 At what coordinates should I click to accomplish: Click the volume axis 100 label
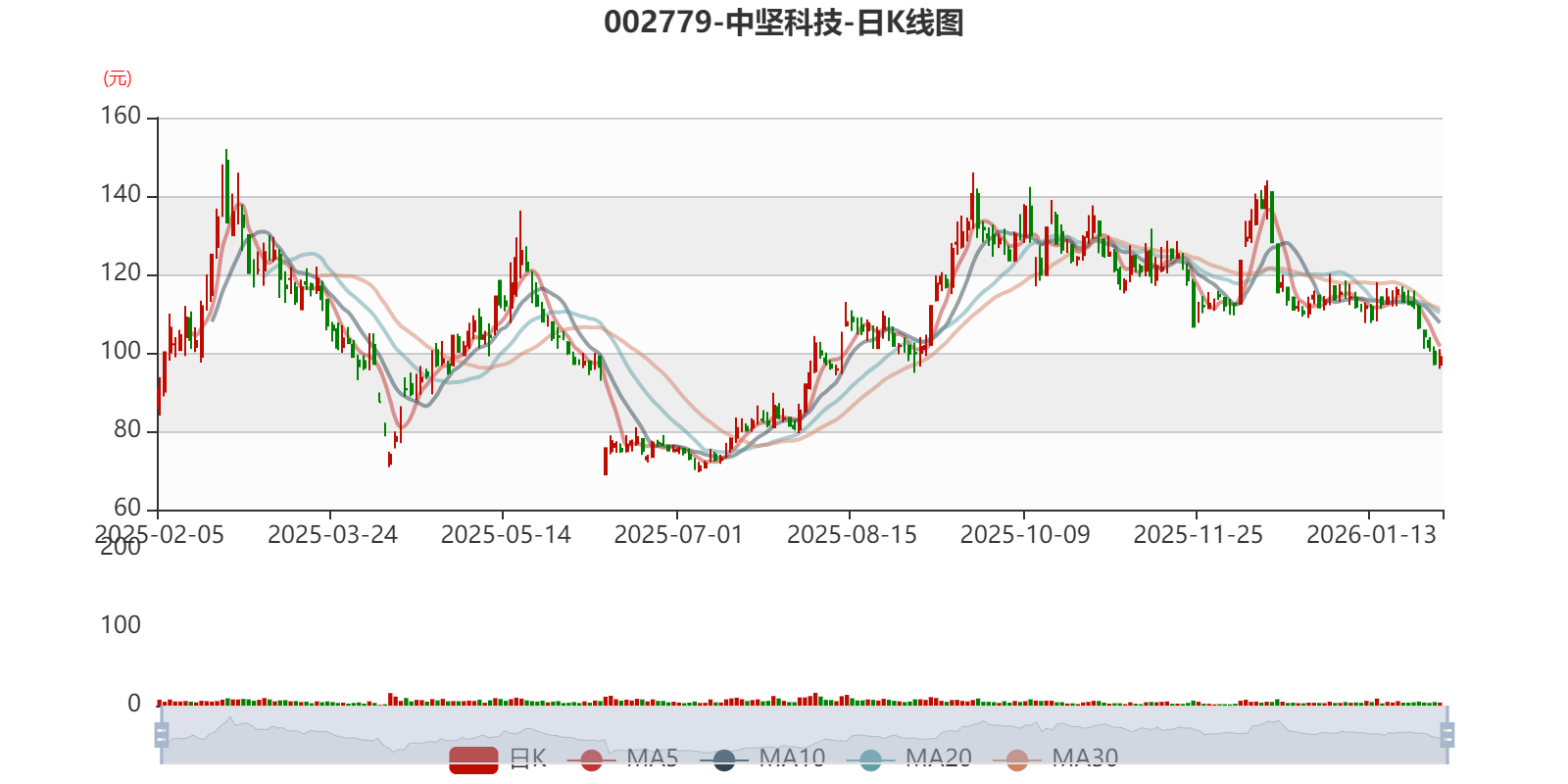pos(121,625)
